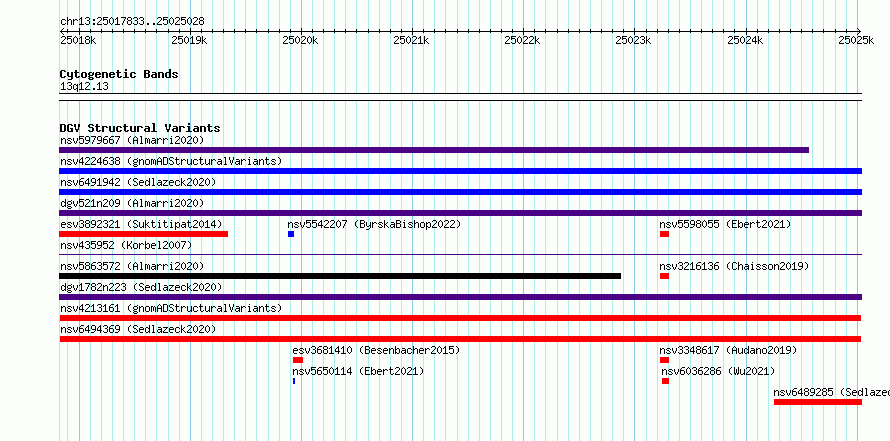Click the 13q12.13 band label
The width and height of the screenshot is (890, 441).
pyautogui.click(x=84, y=87)
